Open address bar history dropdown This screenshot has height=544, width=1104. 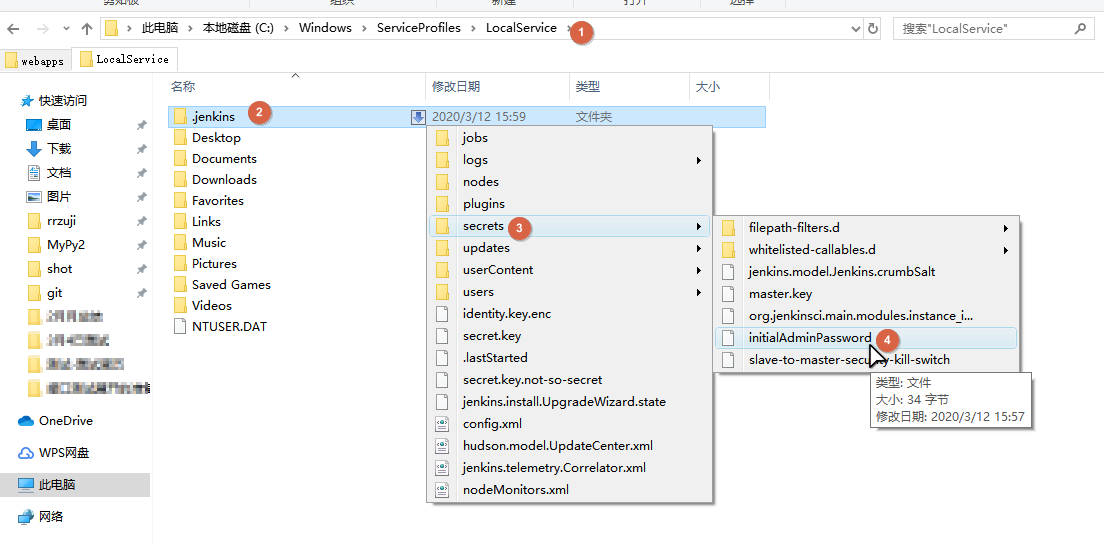[856, 29]
